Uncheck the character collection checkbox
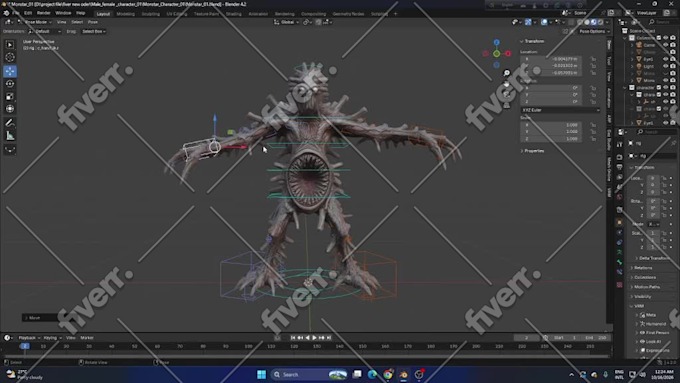Image resolution: width=680 pixels, height=383 pixels. point(659,88)
